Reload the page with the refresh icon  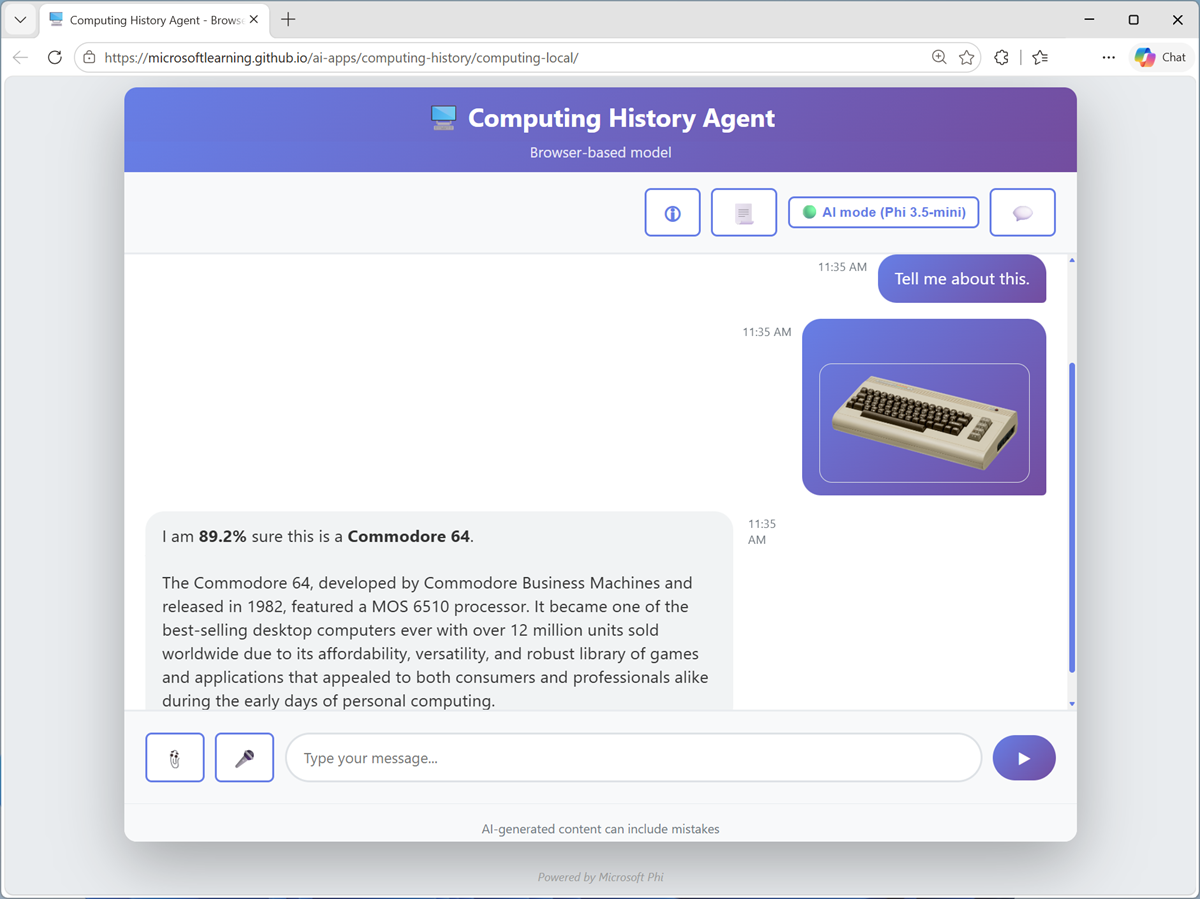tap(55, 58)
